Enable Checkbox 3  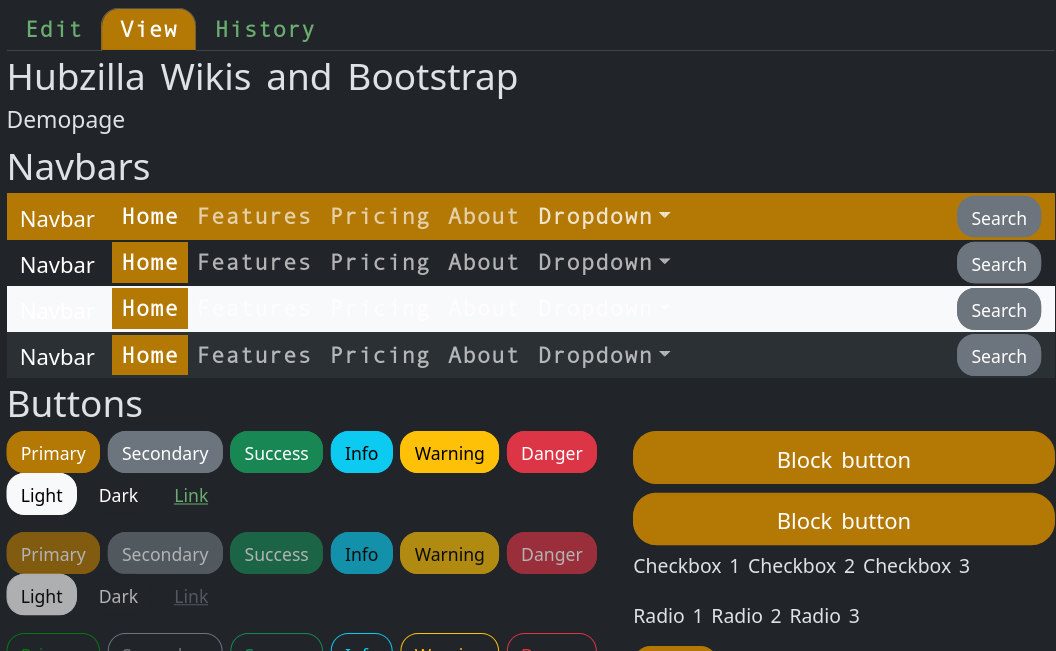pos(916,566)
